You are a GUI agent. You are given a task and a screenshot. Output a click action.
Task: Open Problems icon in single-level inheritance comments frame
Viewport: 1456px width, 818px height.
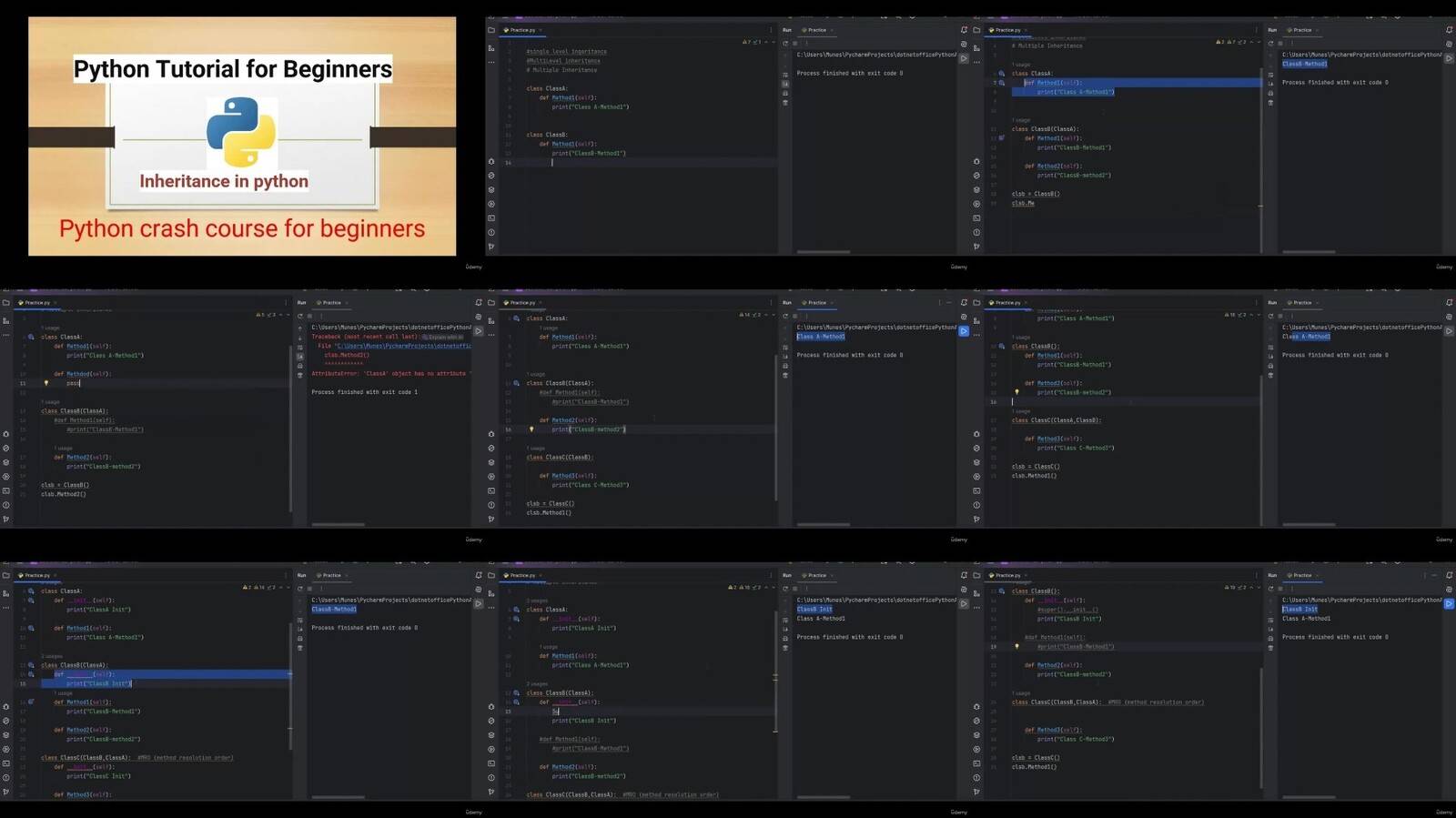[491, 232]
